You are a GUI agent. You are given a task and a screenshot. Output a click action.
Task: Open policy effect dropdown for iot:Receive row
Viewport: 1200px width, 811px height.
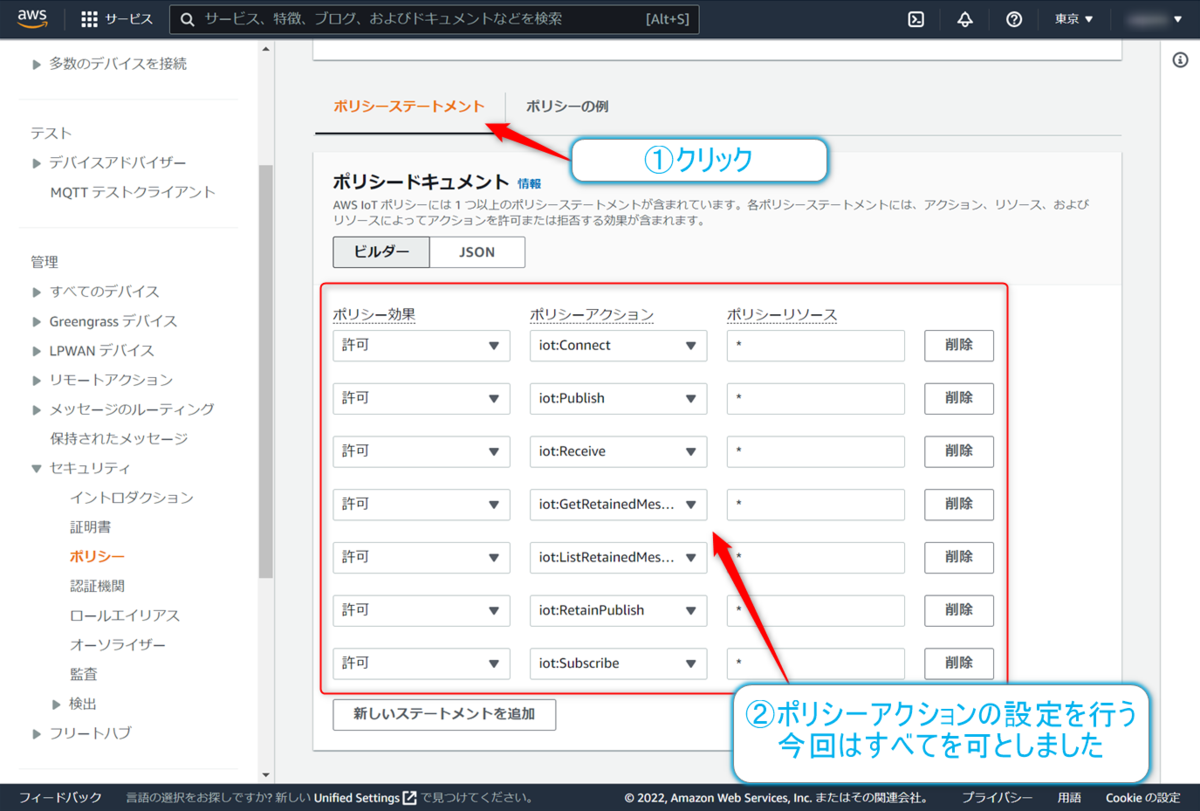pos(421,451)
